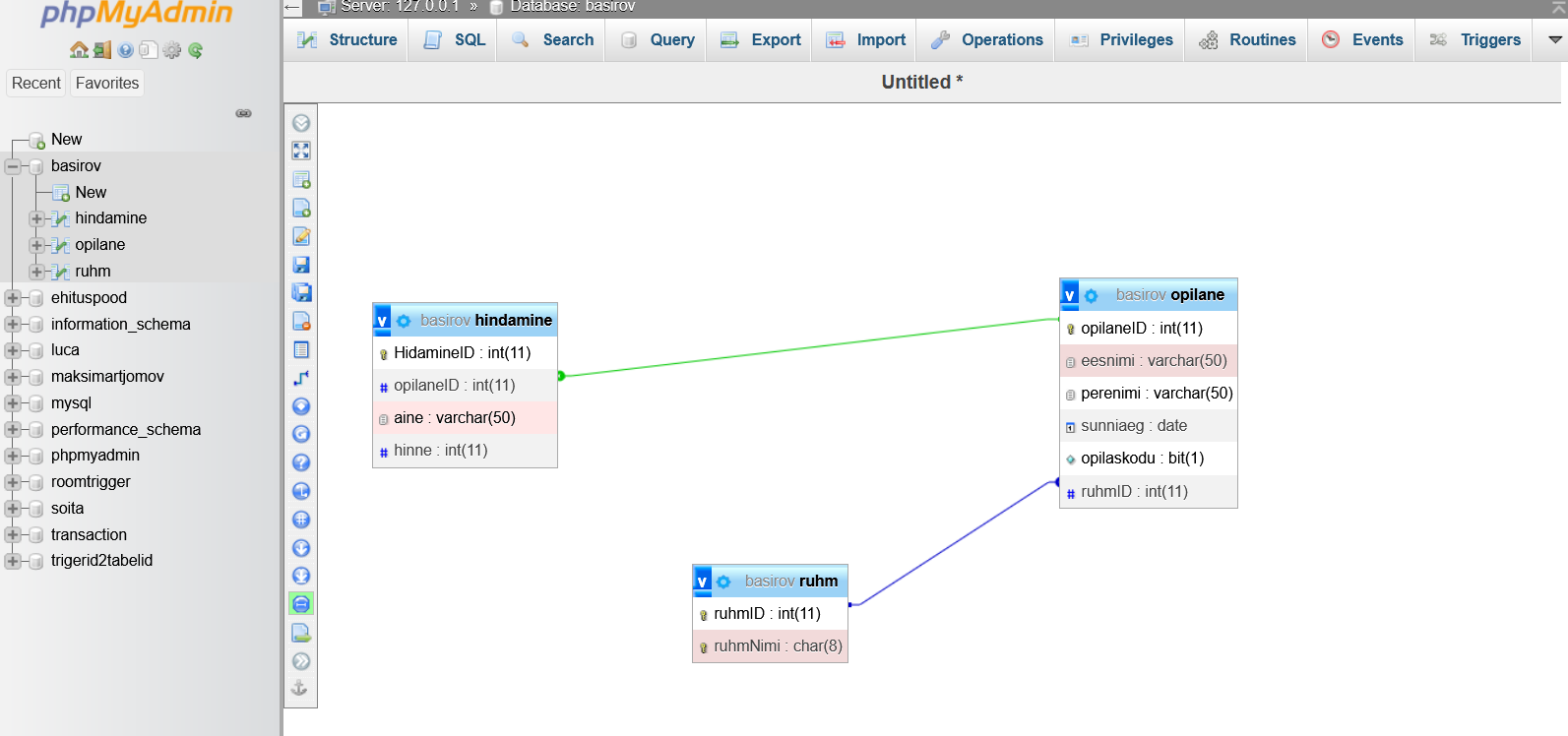Expand the hindamine table tree node
Image resolution: width=1568 pixels, height=736 pixels.
pos(36,218)
